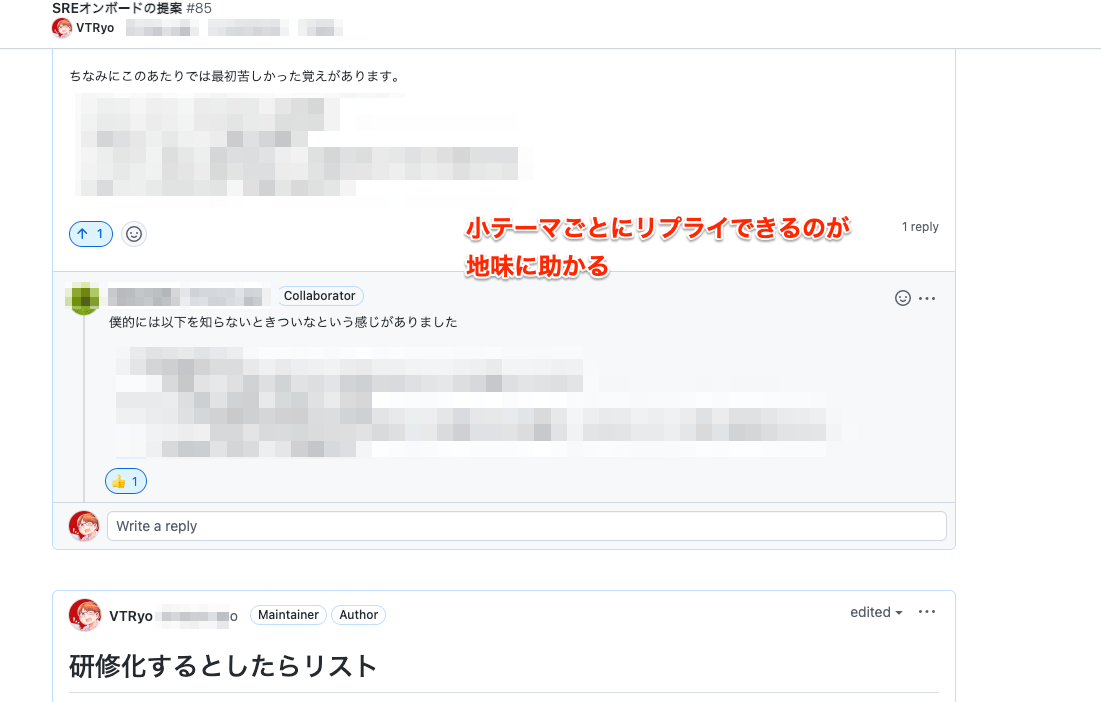The image size is (1101, 702).
Task: Open VTRyo's avatar on the lower comment
Action: tap(84, 615)
